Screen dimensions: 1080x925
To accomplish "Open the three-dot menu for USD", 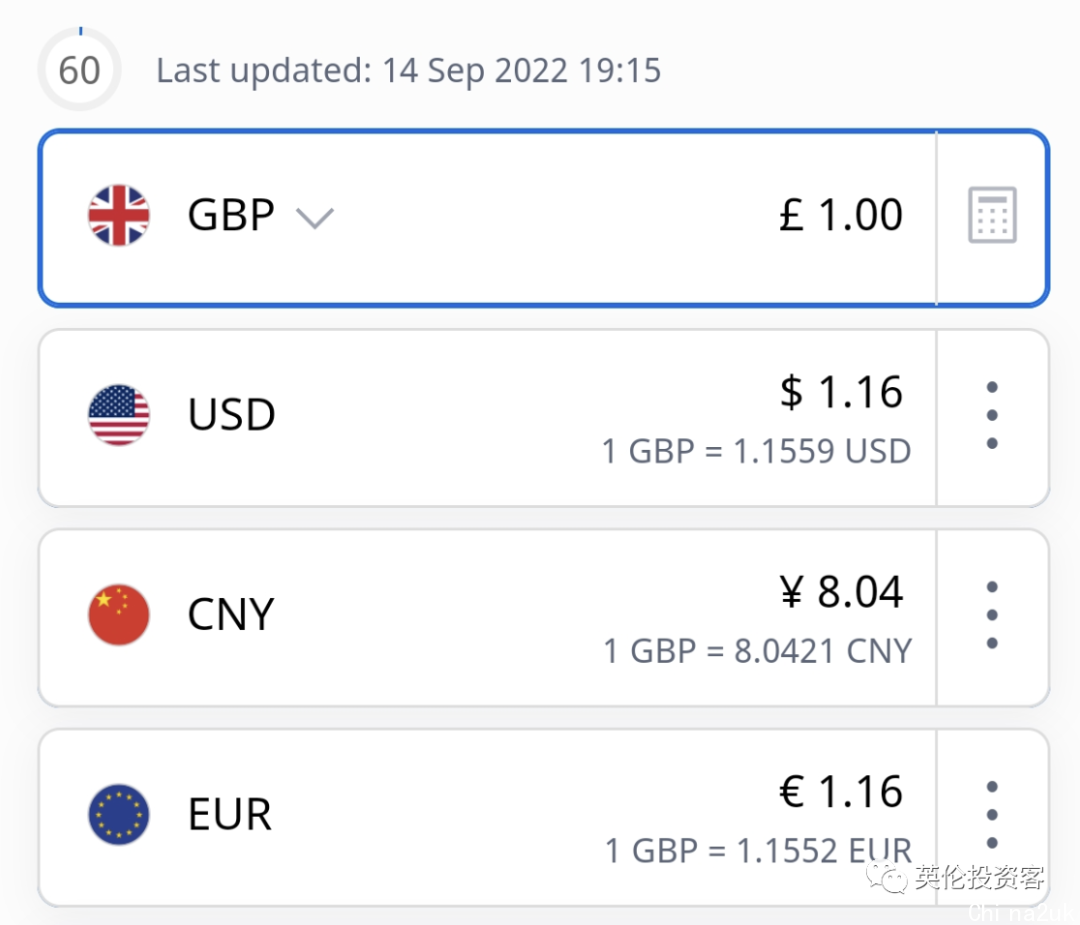I will pyautogui.click(x=992, y=415).
